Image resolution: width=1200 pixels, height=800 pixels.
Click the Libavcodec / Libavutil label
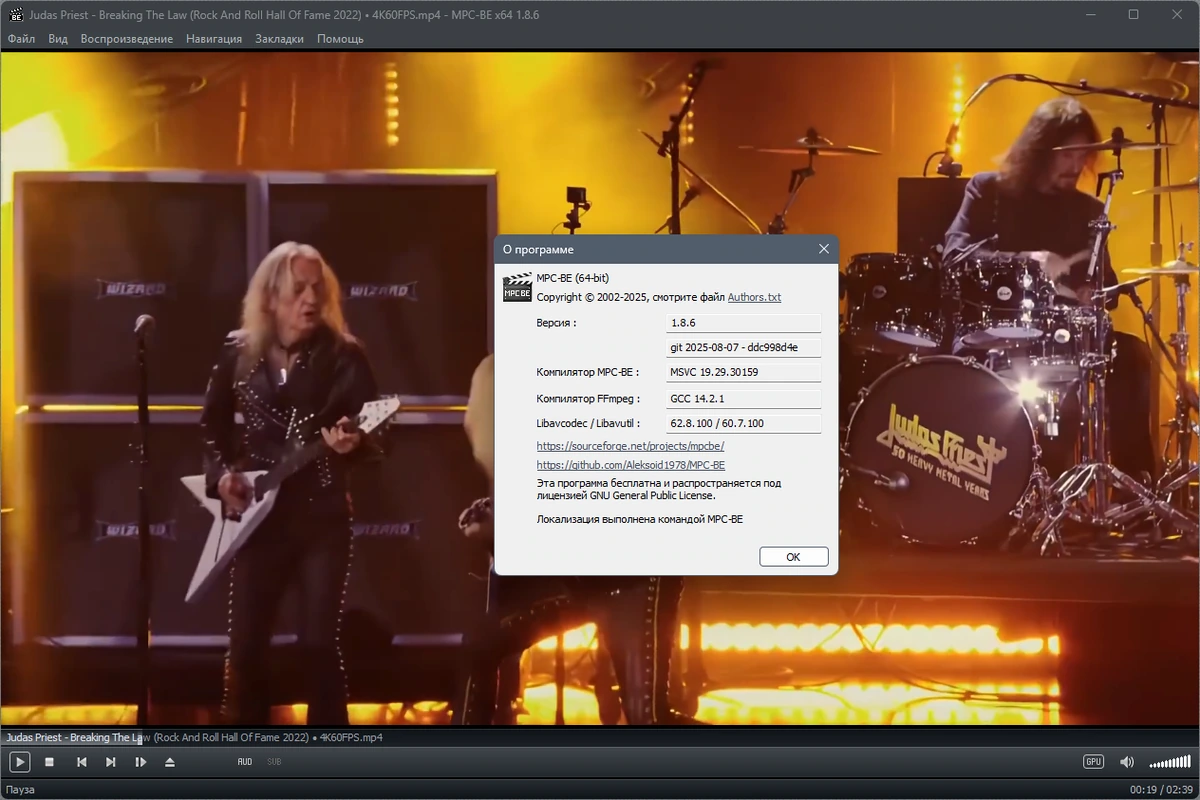(x=587, y=423)
